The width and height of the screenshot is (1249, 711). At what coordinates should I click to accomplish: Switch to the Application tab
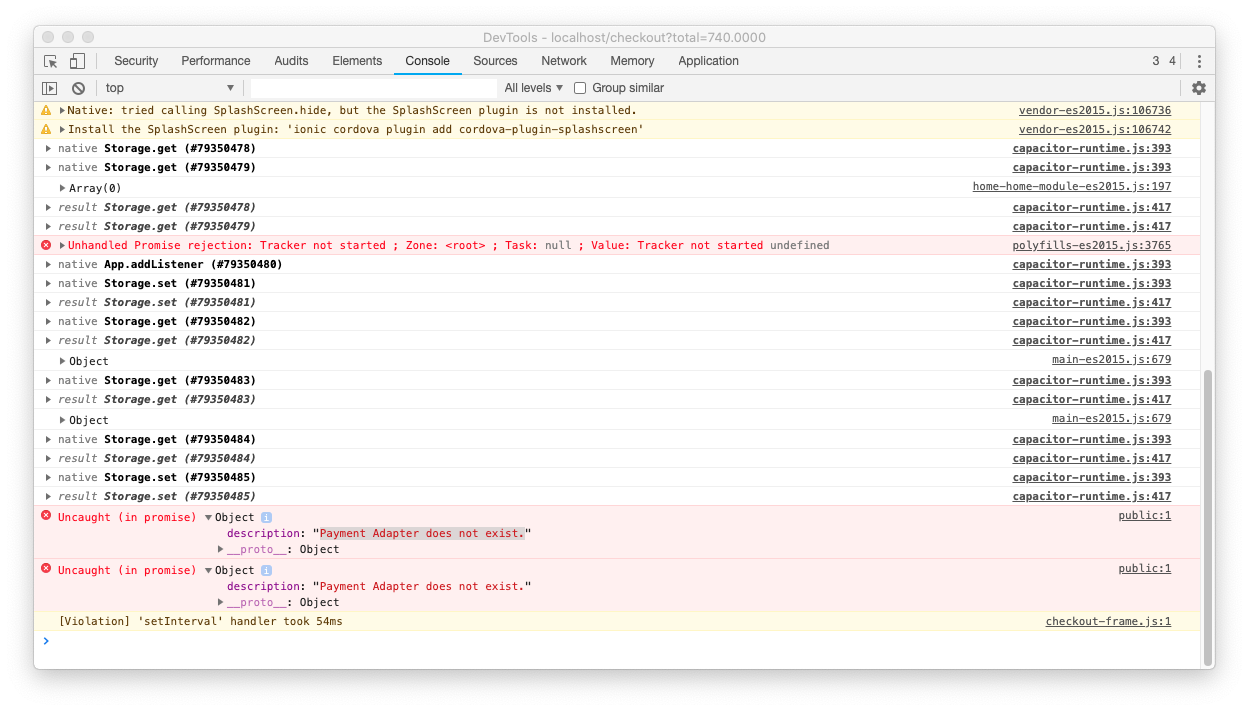click(708, 61)
